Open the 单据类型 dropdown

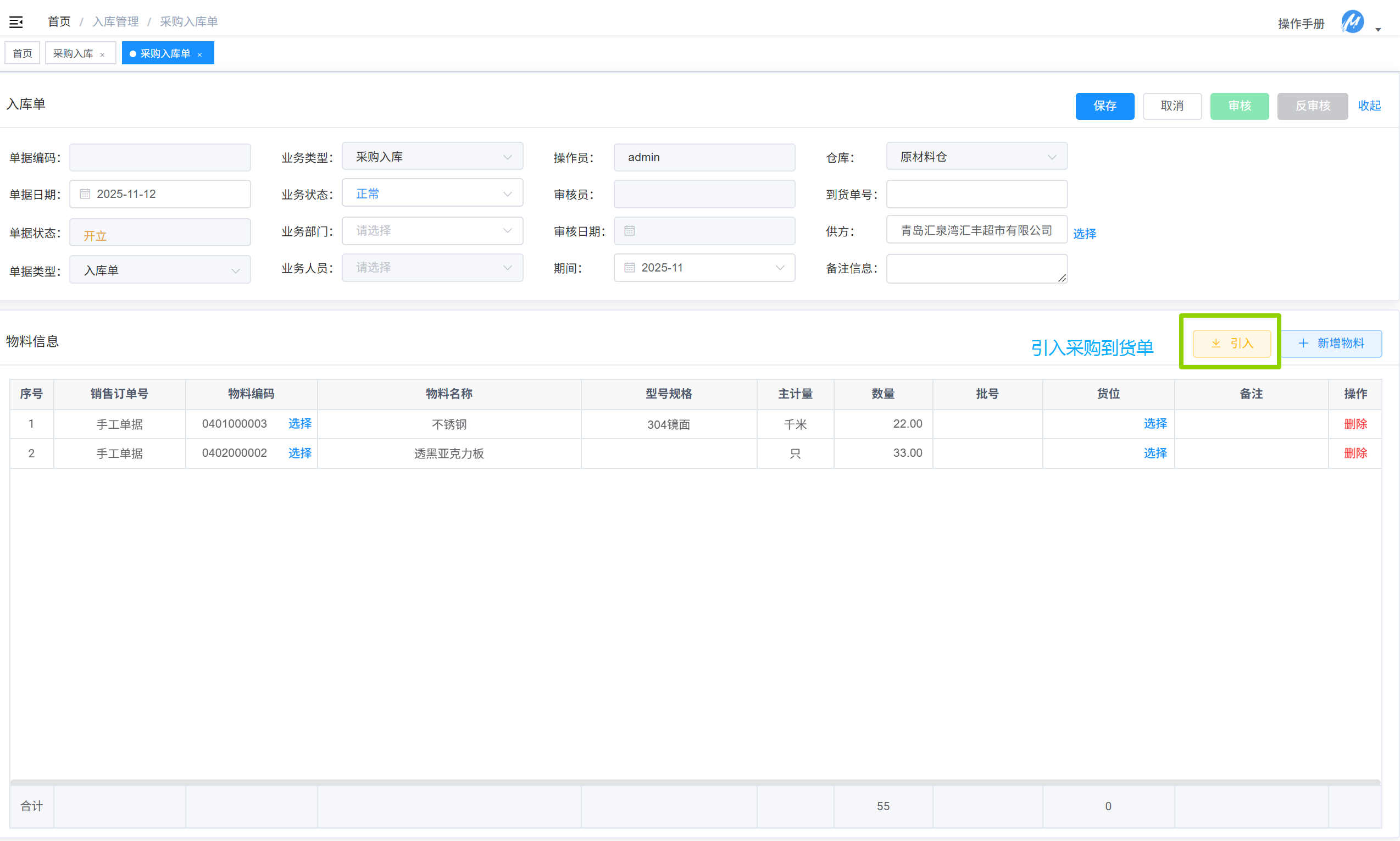point(160,270)
